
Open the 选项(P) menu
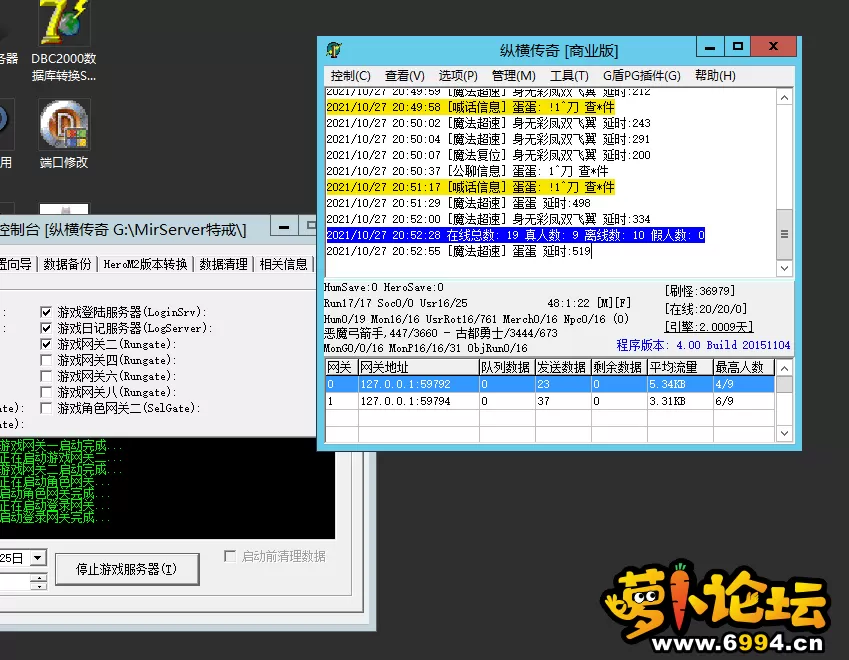click(x=458, y=76)
